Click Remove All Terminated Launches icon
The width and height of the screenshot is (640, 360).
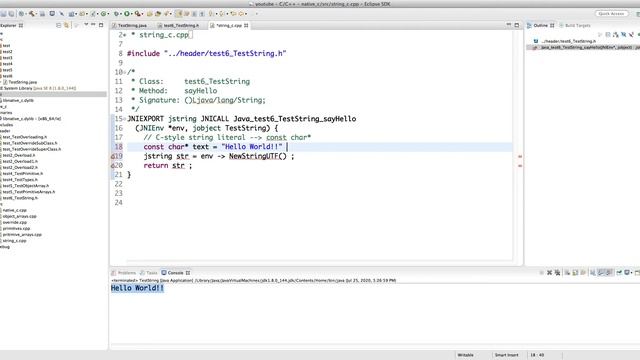click(558, 273)
